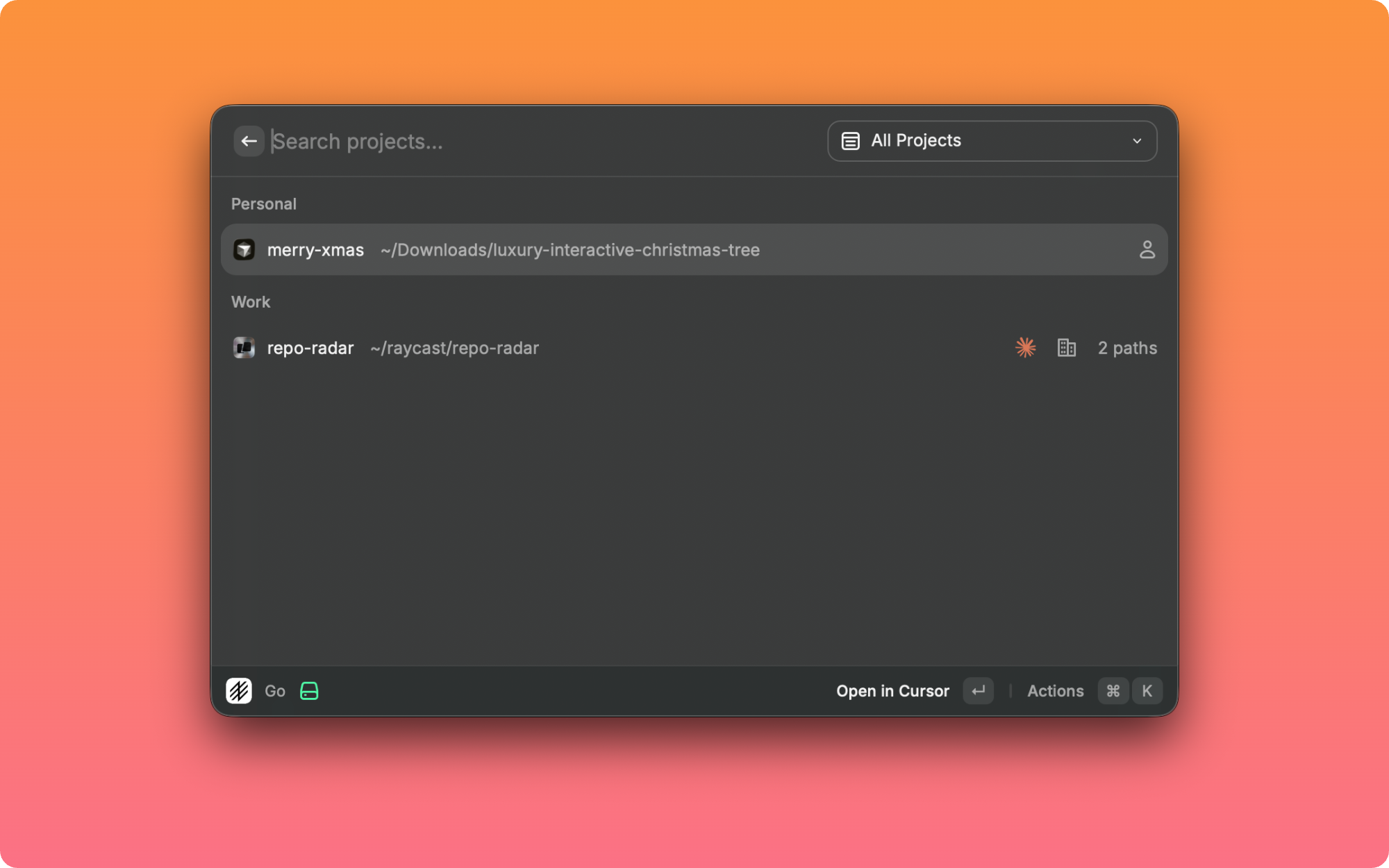Image resolution: width=1389 pixels, height=868 pixels.
Task: Click the repo-radar project app icon
Action: pyautogui.click(x=244, y=348)
